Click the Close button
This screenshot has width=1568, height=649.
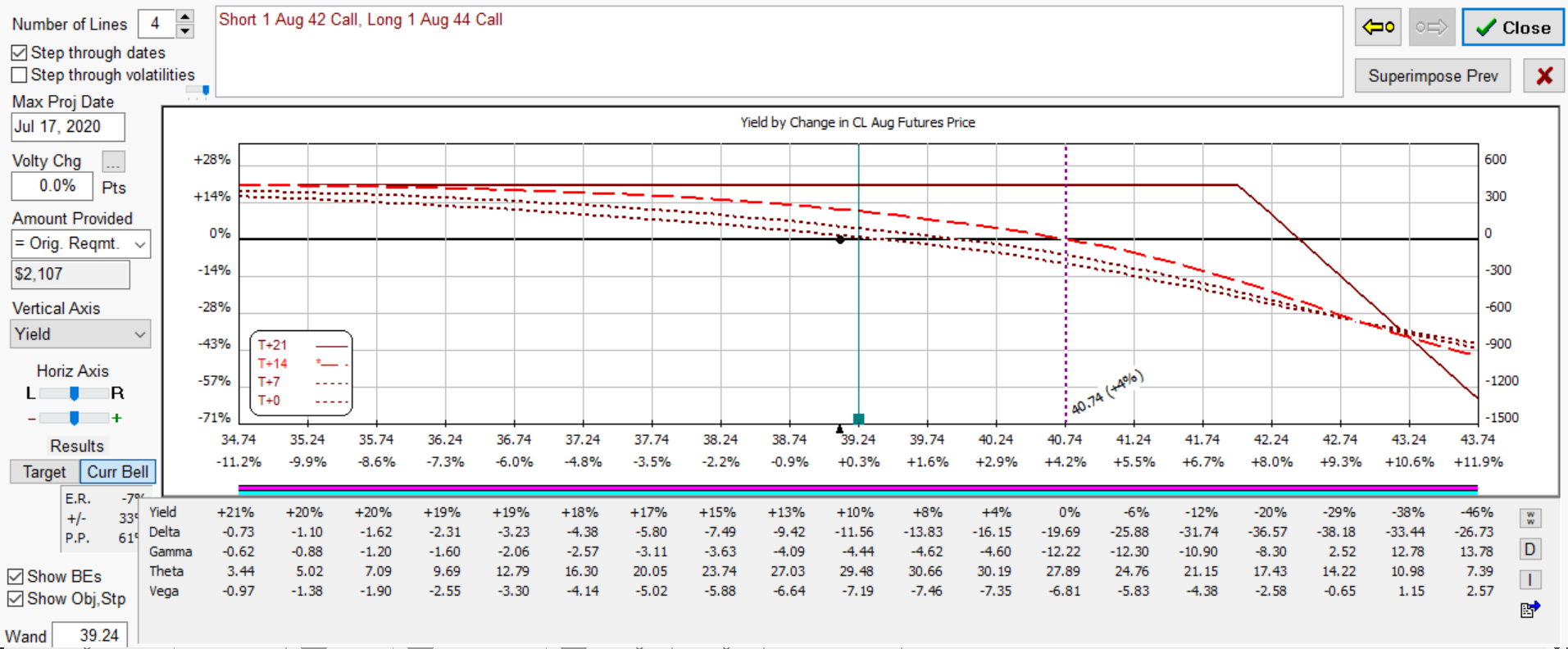click(x=1513, y=28)
